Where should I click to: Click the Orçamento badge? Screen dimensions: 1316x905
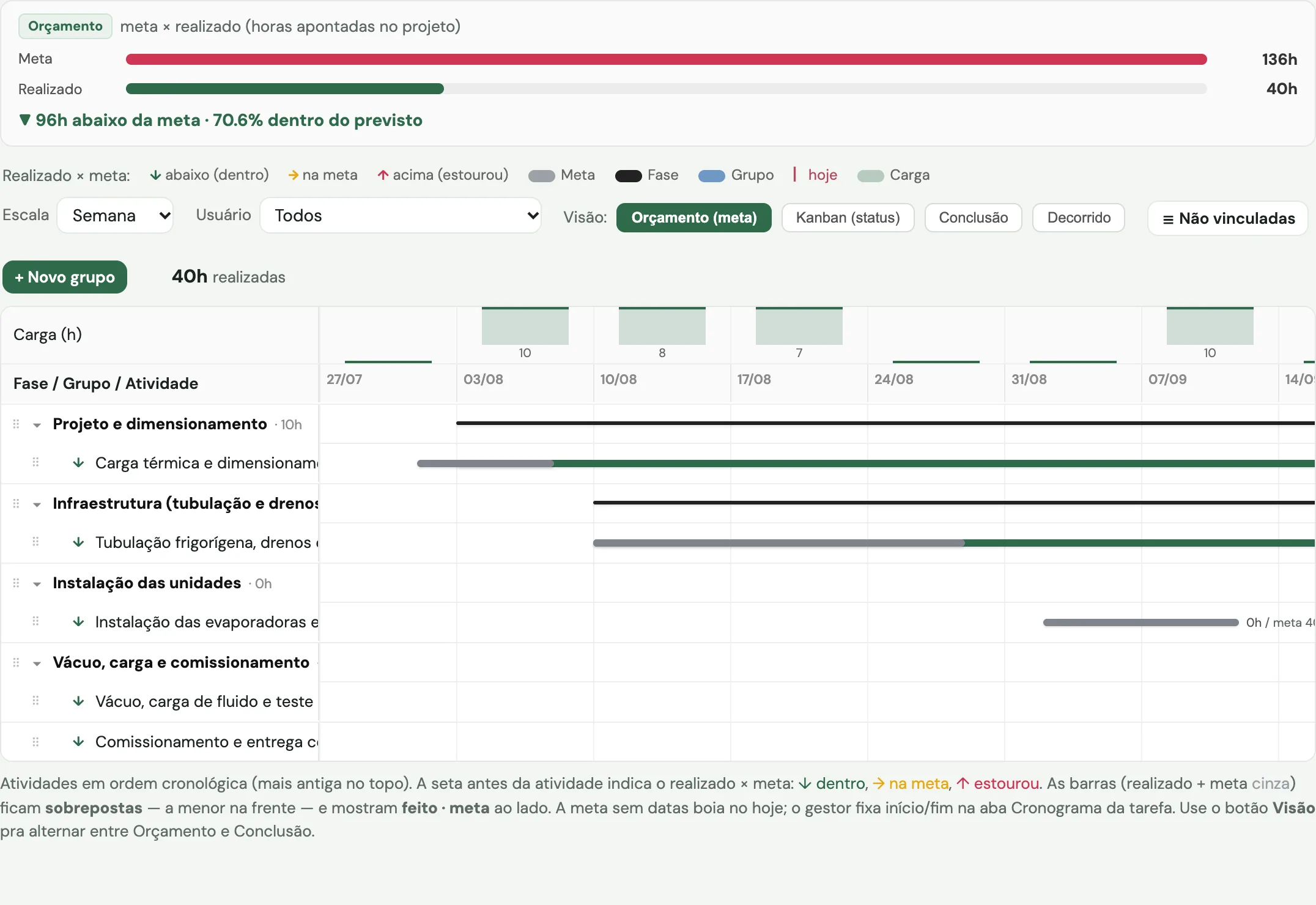pyautogui.click(x=65, y=26)
